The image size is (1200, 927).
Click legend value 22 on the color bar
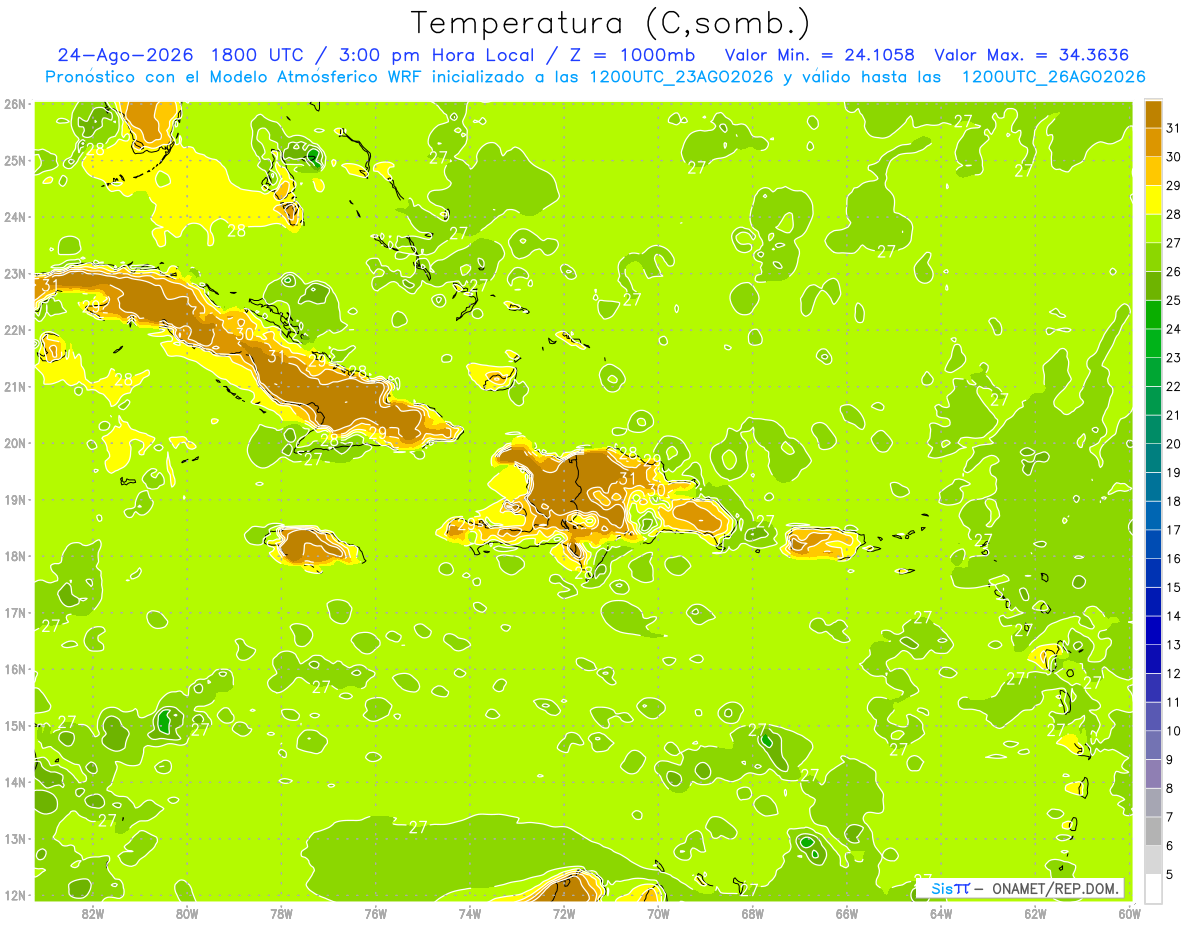(x=1174, y=387)
